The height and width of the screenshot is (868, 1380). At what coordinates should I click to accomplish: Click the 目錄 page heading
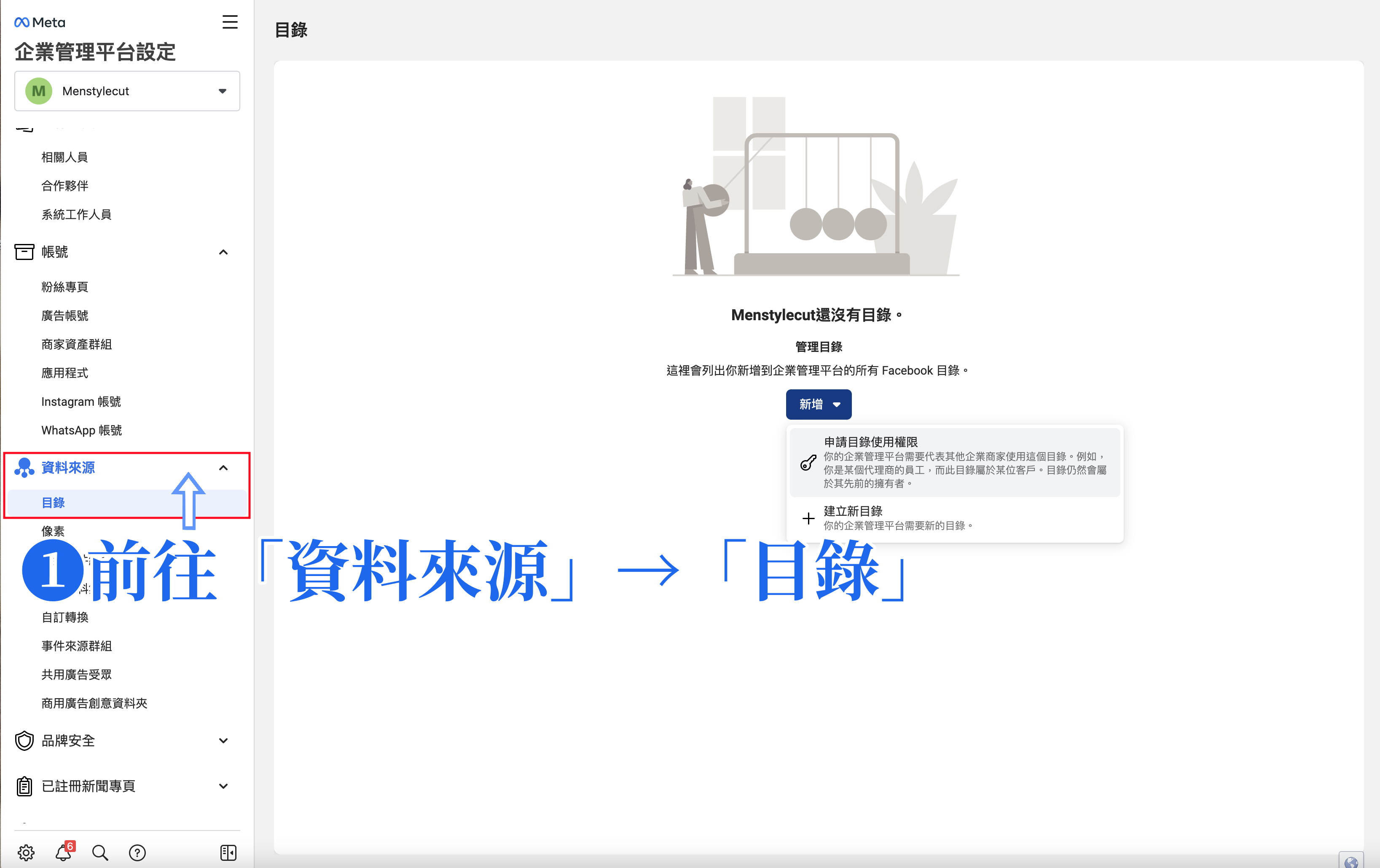pyautogui.click(x=291, y=30)
